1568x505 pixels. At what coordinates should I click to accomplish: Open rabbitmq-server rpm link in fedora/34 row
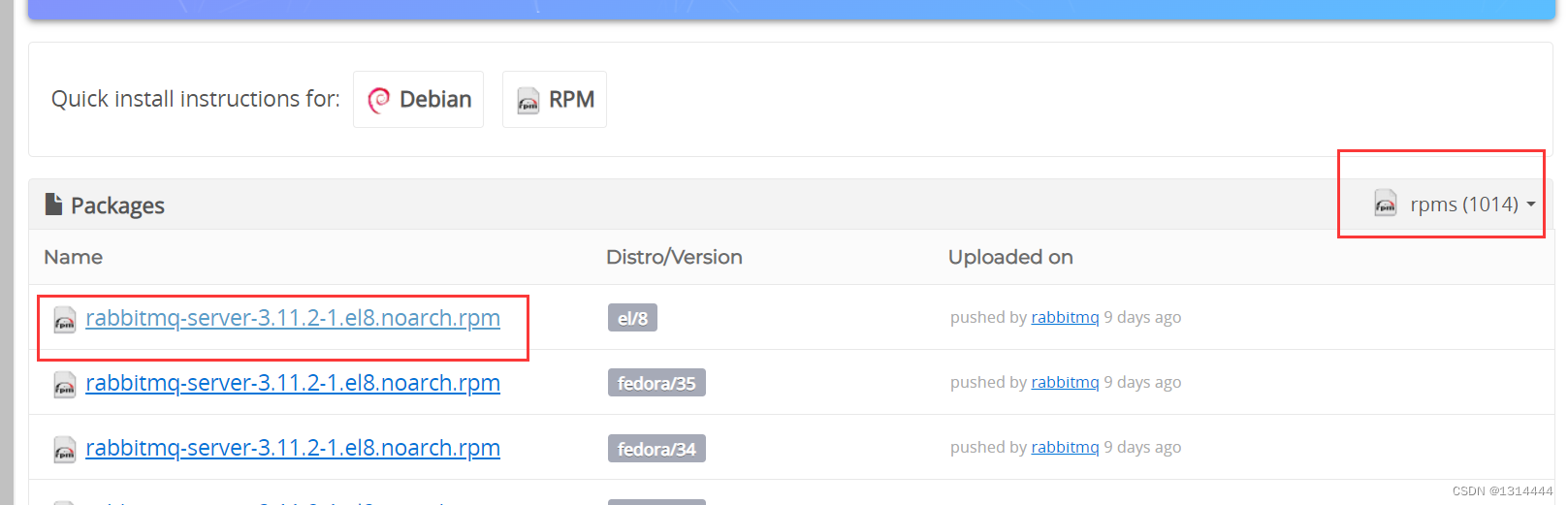coord(293,448)
